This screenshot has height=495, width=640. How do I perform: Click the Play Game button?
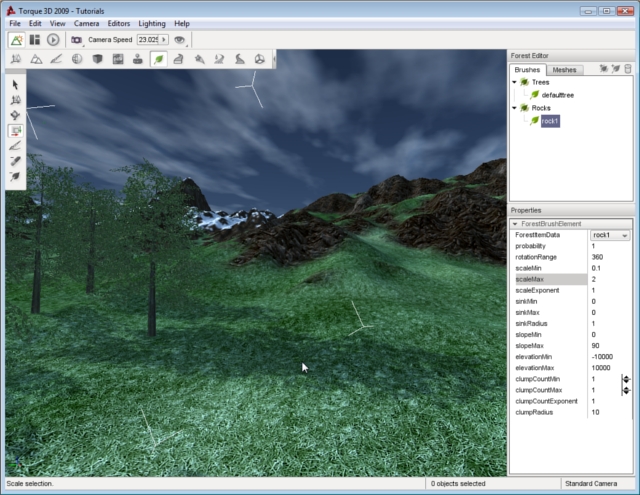(x=53, y=40)
